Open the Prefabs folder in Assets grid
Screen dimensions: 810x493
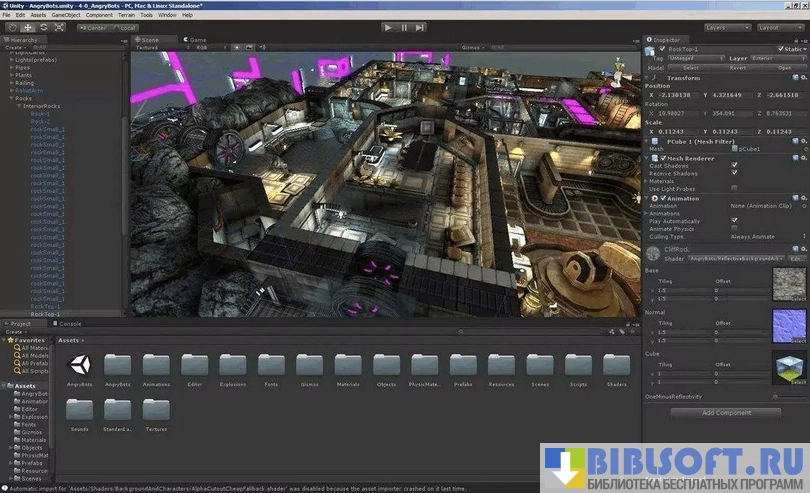click(463, 363)
